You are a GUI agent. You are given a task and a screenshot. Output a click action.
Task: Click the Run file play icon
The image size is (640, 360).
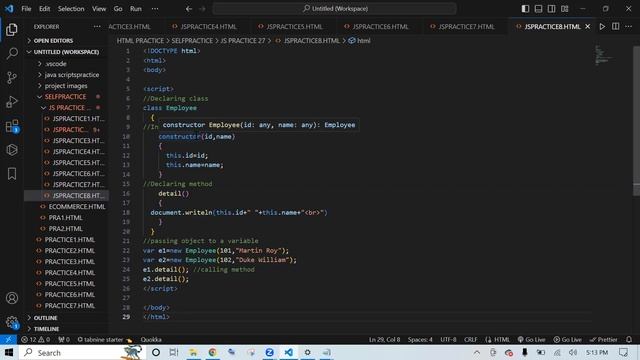(x=602, y=27)
